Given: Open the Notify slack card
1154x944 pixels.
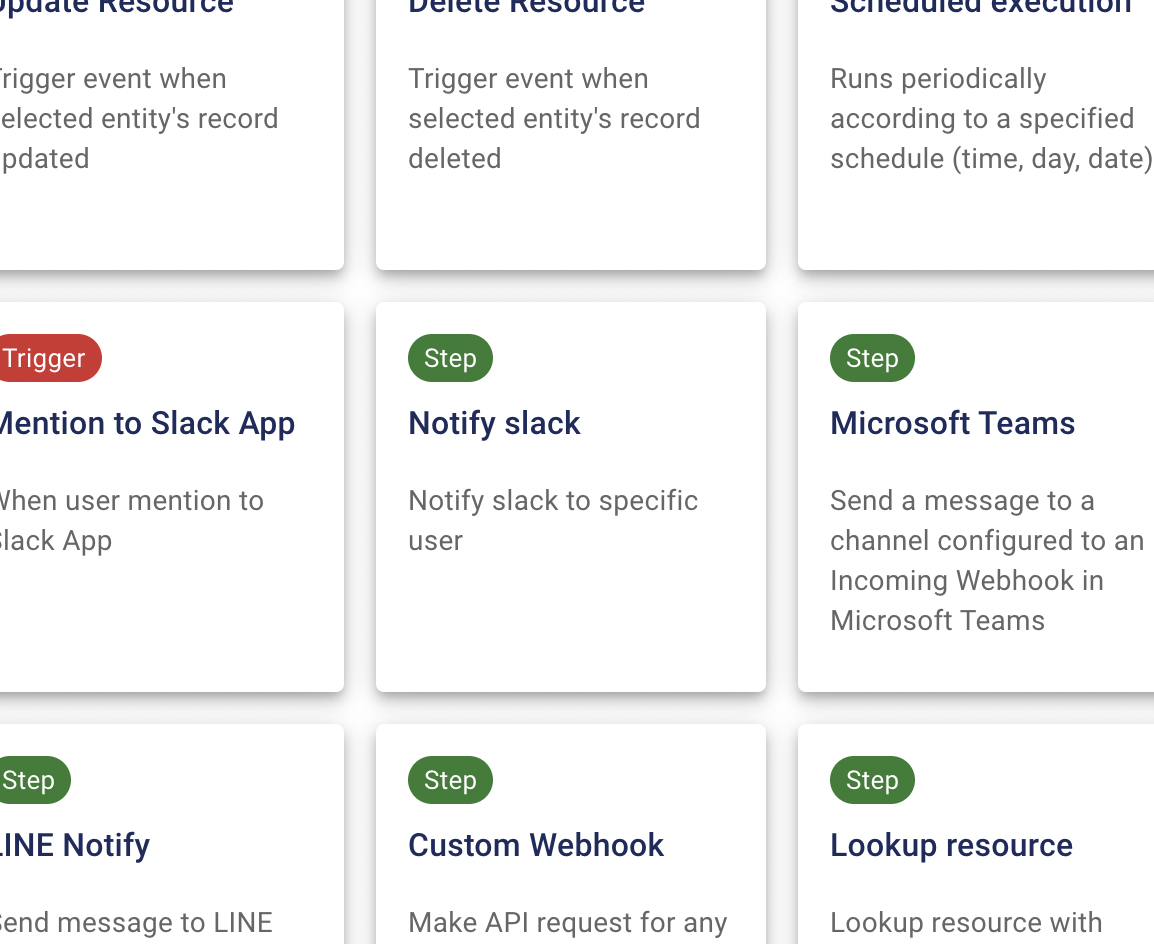Looking at the screenshot, I should point(570,497).
